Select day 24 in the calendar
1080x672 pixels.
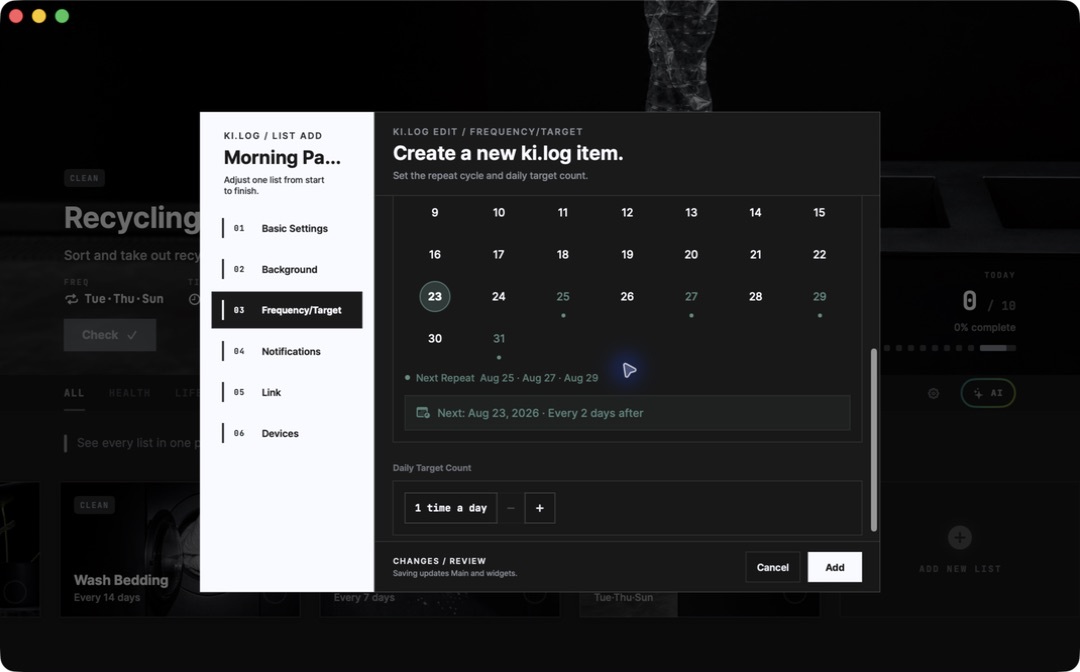(x=499, y=297)
